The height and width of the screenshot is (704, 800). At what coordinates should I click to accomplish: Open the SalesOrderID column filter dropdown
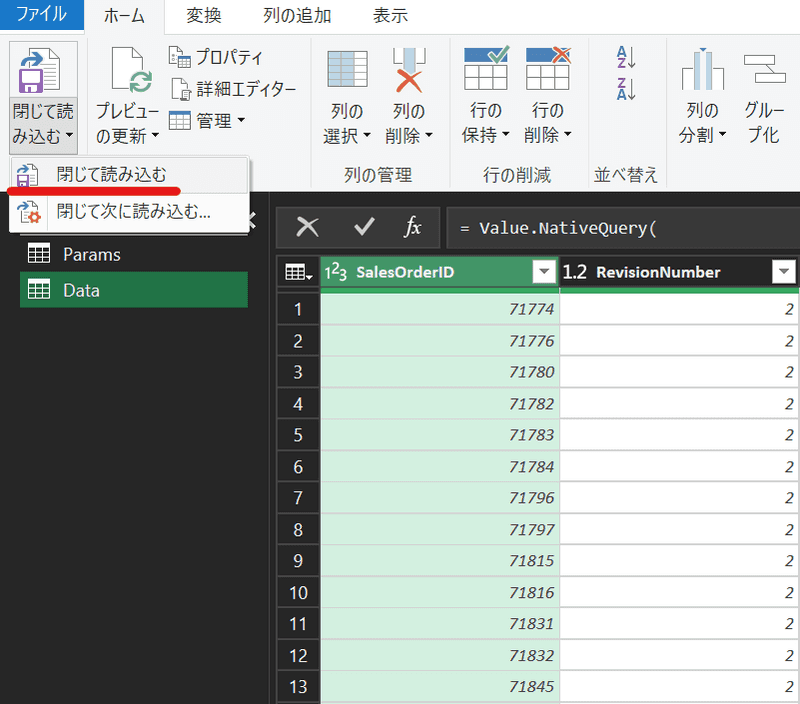click(543, 272)
